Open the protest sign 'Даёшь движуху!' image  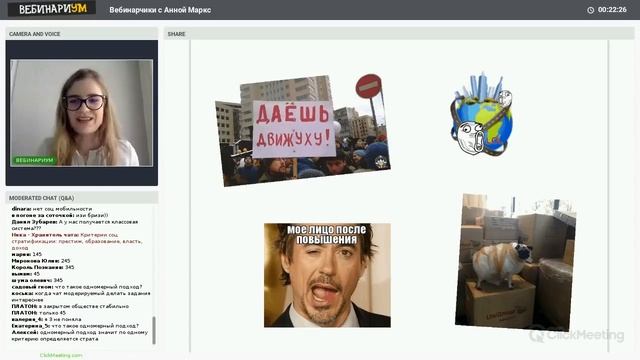(302, 131)
